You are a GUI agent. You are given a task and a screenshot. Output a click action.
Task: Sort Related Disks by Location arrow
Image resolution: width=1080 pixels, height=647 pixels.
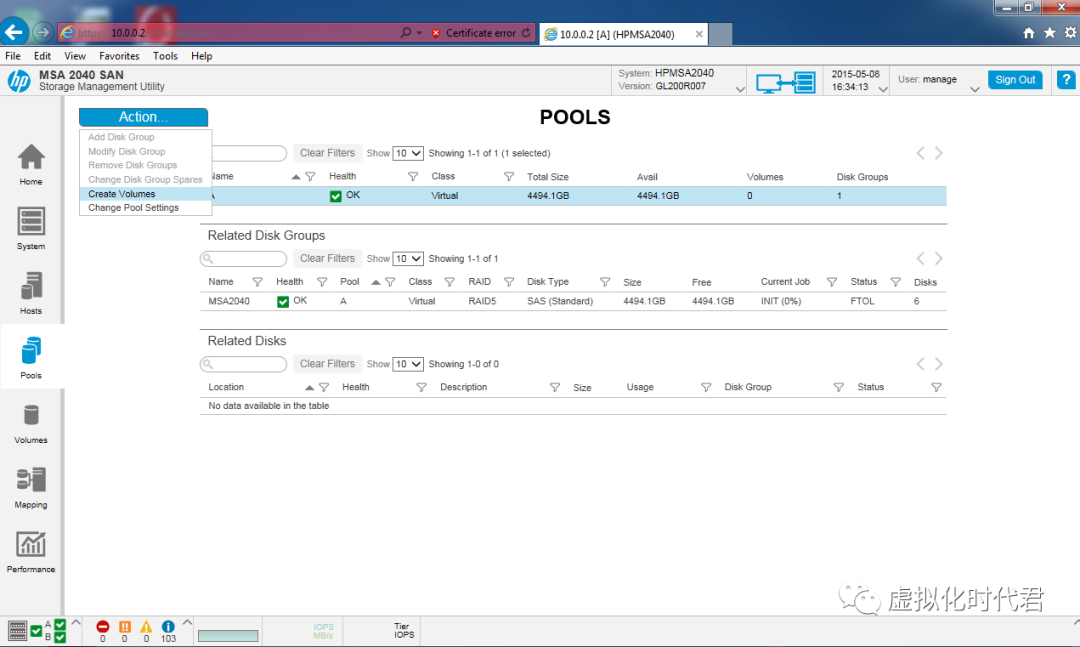pyautogui.click(x=309, y=388)
